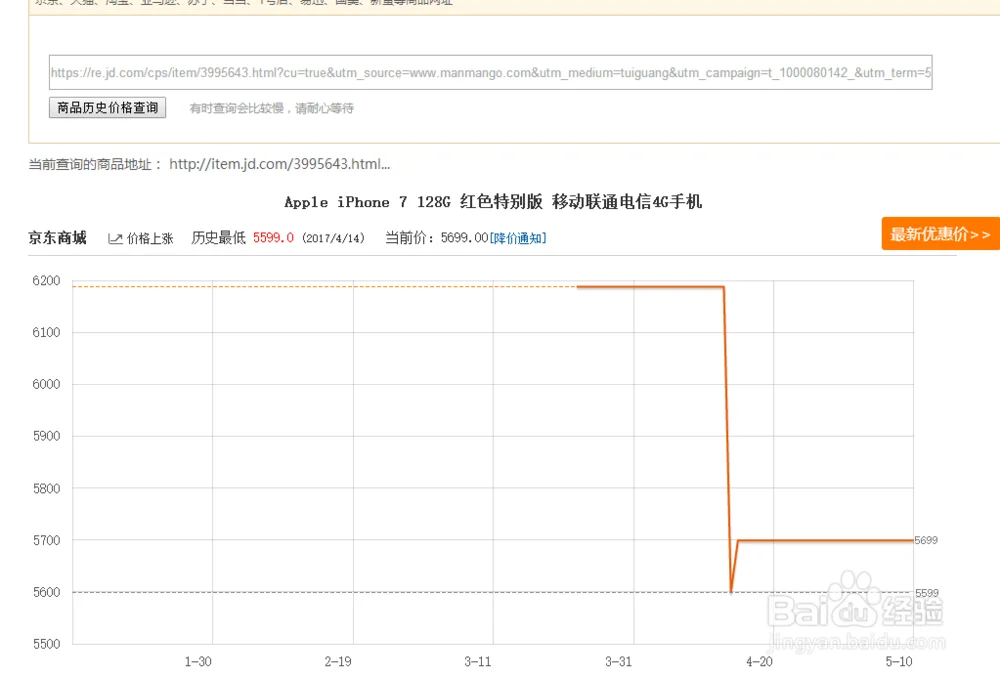The image size is (1000, 677).
Task: Click the 5700 y-axis label
Action: [x=46, y=541]
